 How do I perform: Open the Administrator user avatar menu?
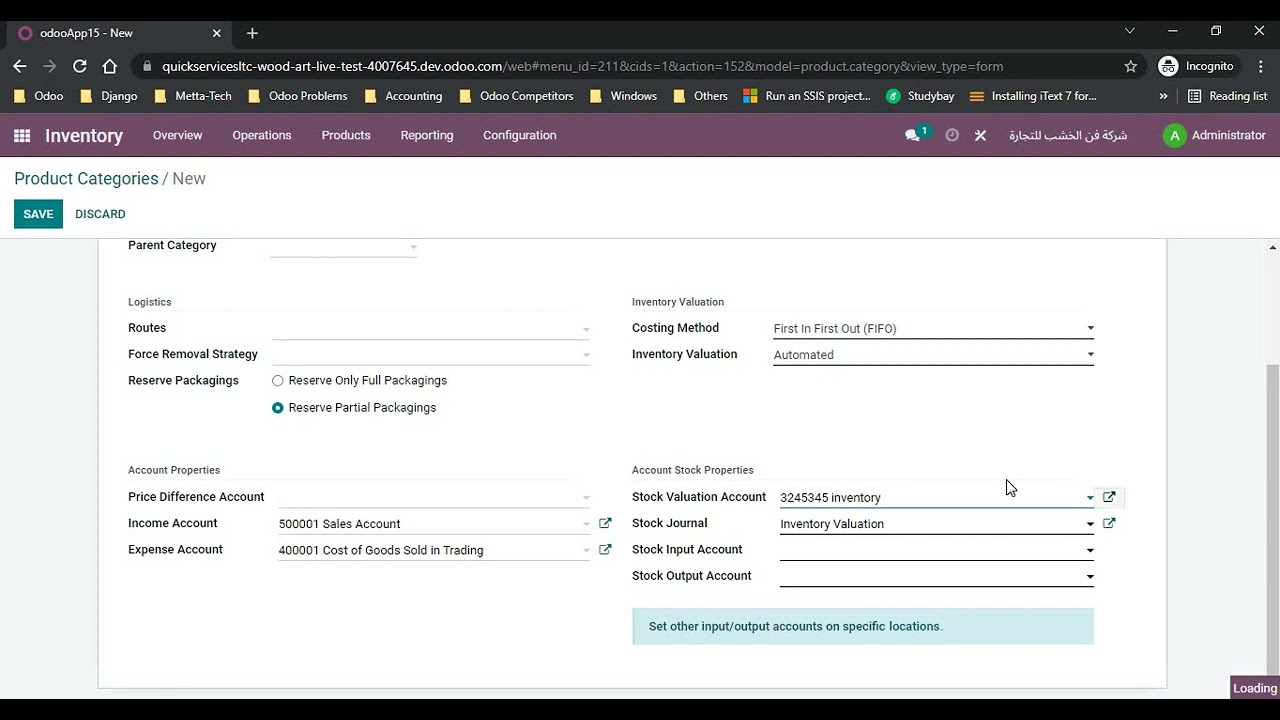coord(1215,135)
